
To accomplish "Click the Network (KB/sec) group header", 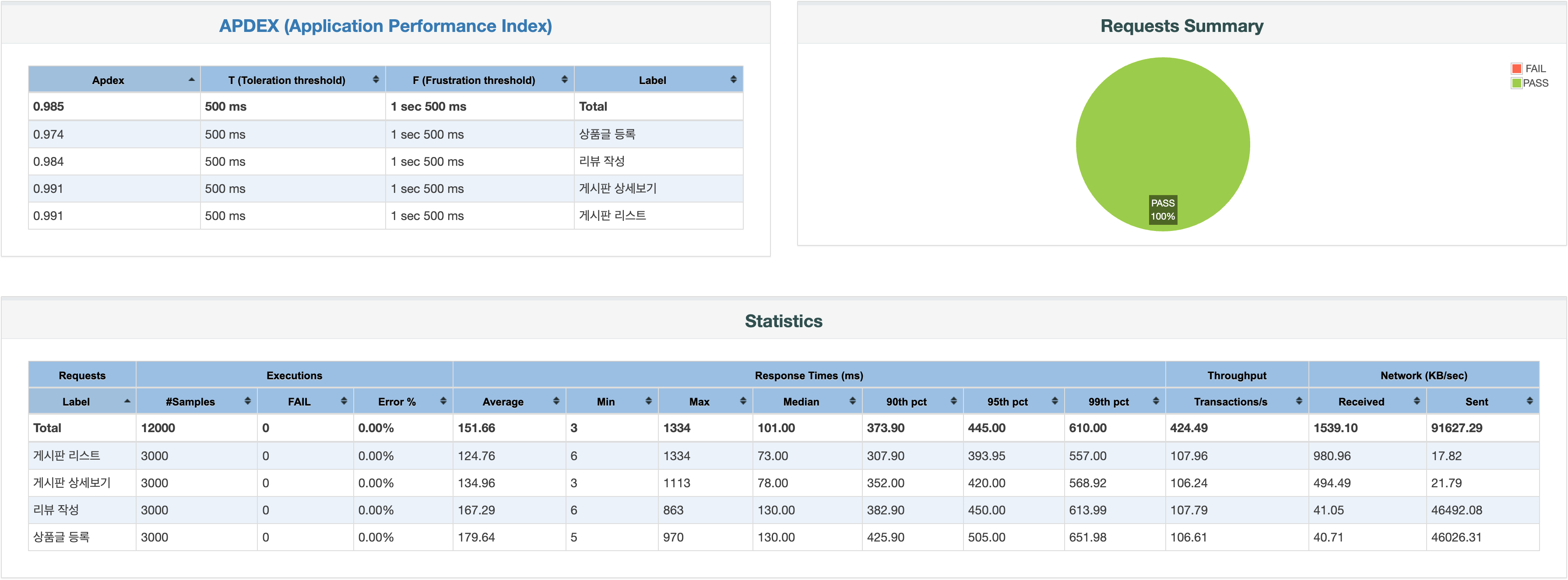I will pyautogui.click(x=1423, y=376).
